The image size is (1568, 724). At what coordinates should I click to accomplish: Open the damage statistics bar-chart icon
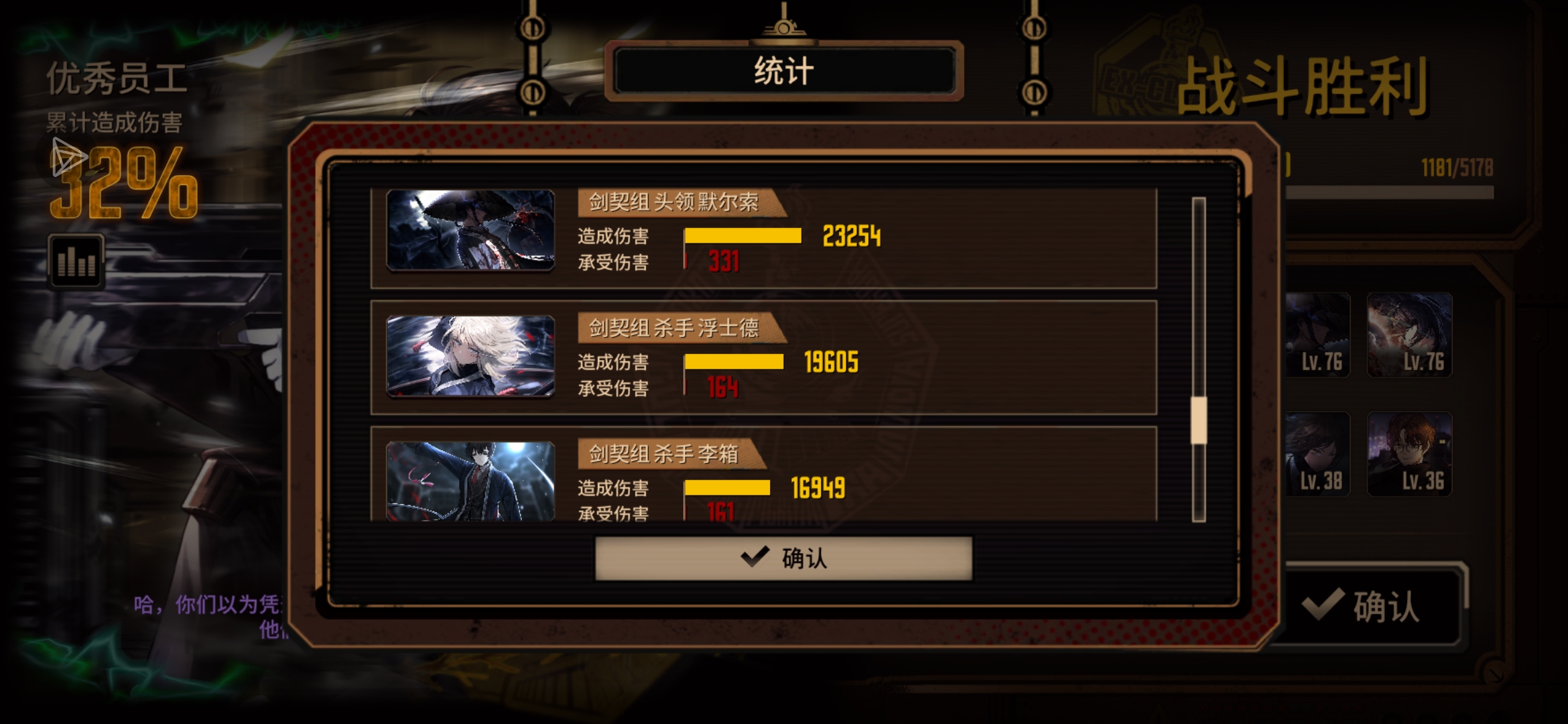76,261
